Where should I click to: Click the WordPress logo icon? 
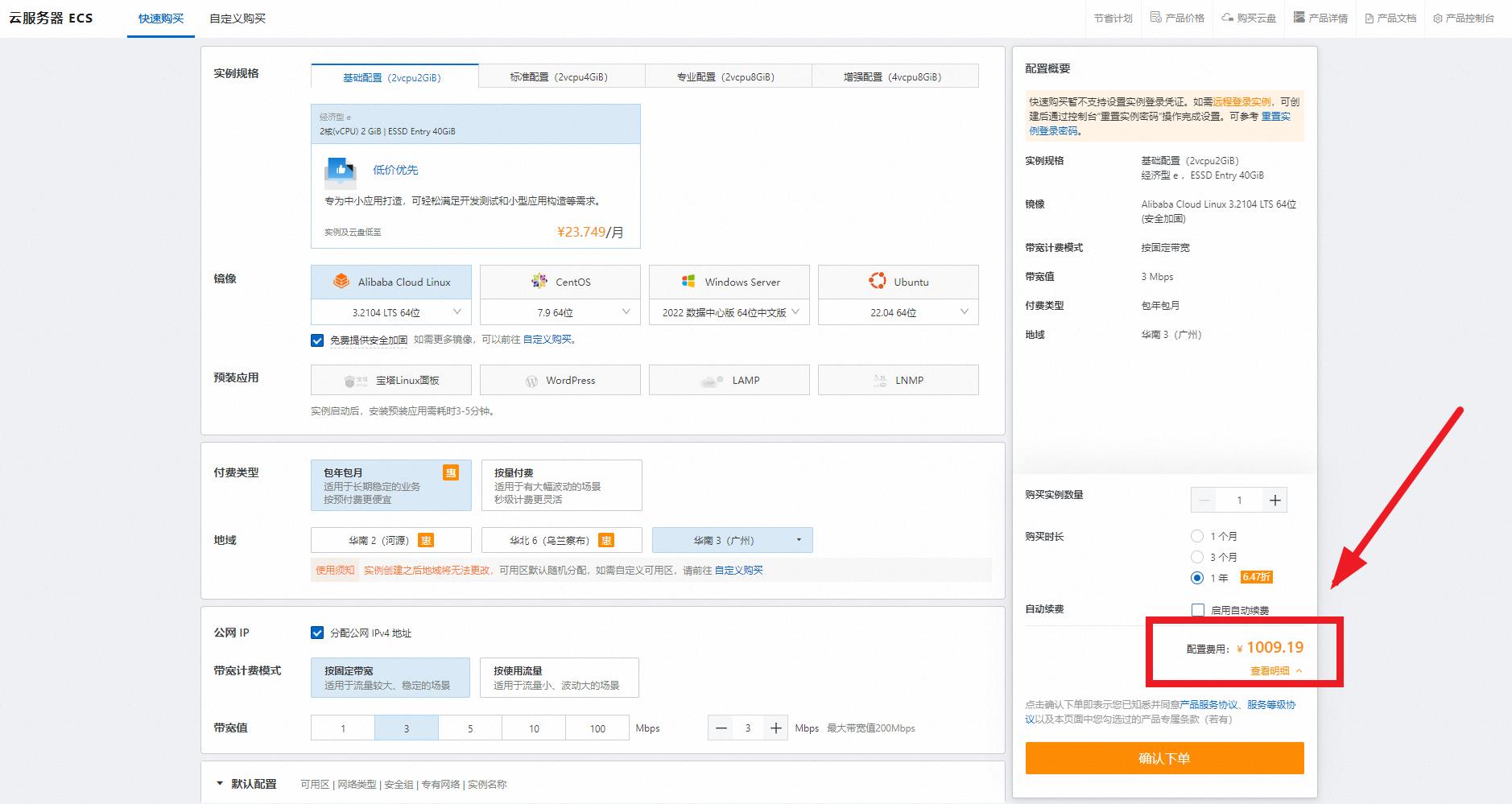tap(531, 381)
